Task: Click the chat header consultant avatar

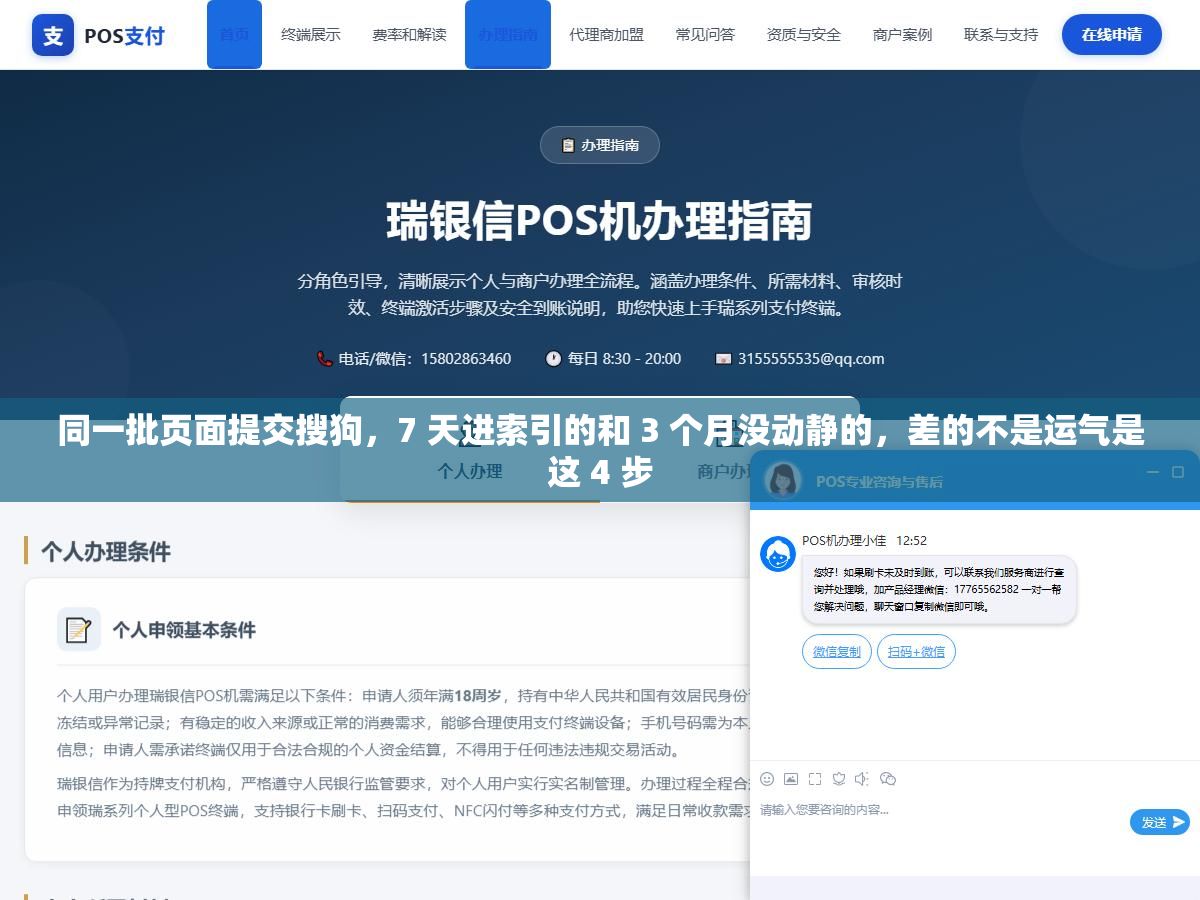Action: click(x=783, y=480)
